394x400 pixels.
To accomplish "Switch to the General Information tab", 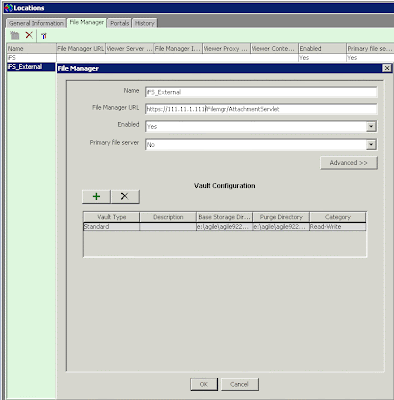I will point(36,23).
